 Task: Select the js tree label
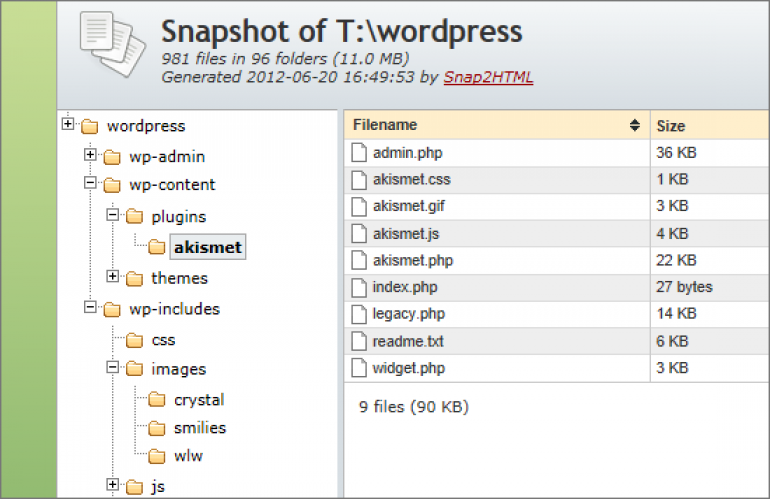click(x=158, y=487)
